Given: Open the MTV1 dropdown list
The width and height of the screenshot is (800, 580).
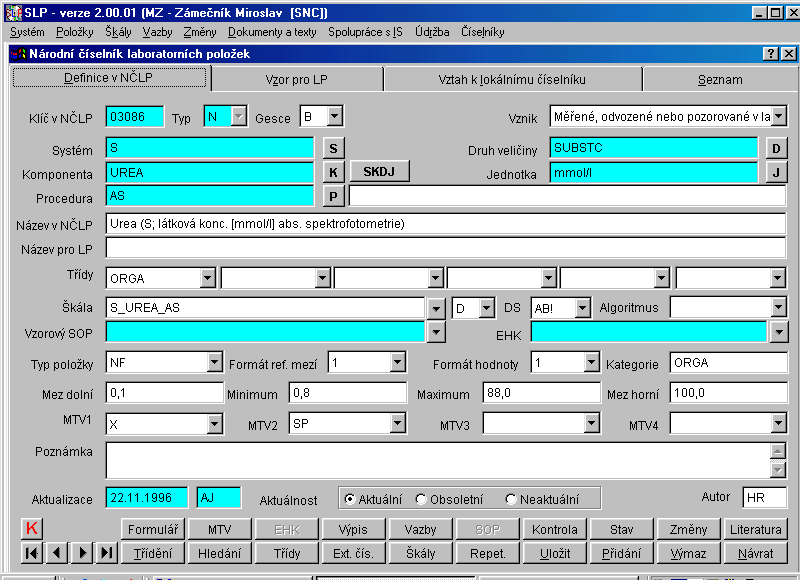Looking at the screenshot, I should pyautogui.click(x=215, y=425).
